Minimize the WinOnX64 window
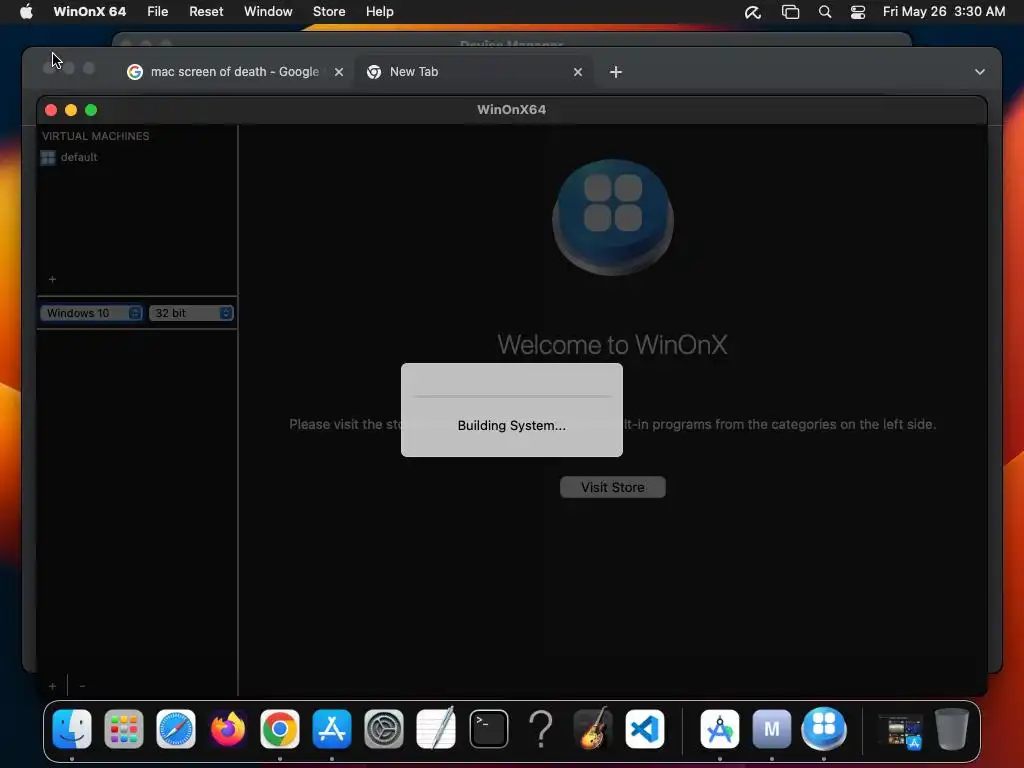 pos(71,110)
